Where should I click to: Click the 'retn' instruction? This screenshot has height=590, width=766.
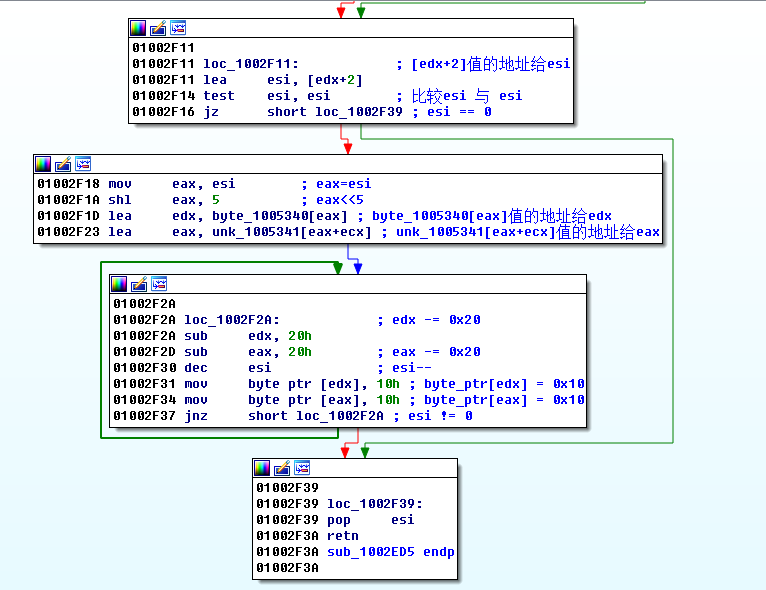pyautogui.click(x=343, y=536)
